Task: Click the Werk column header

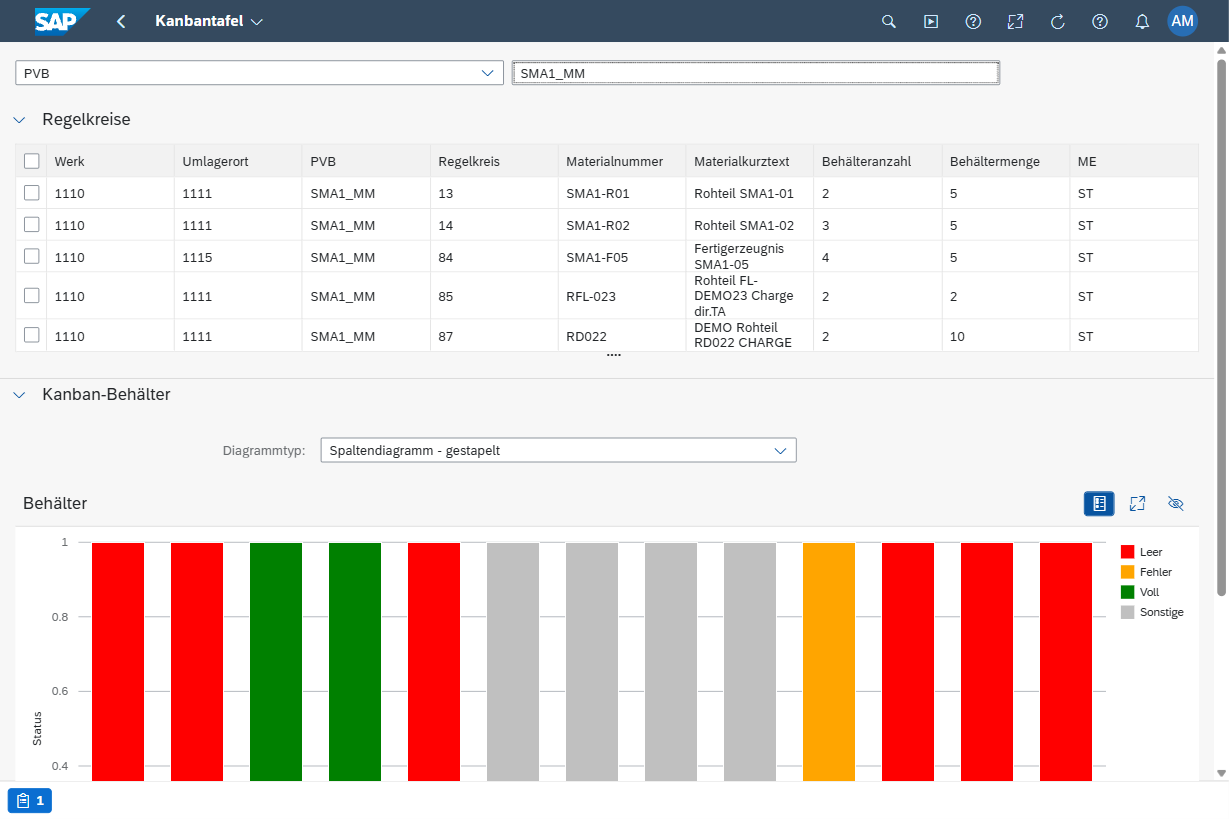Action: point(110,161)
